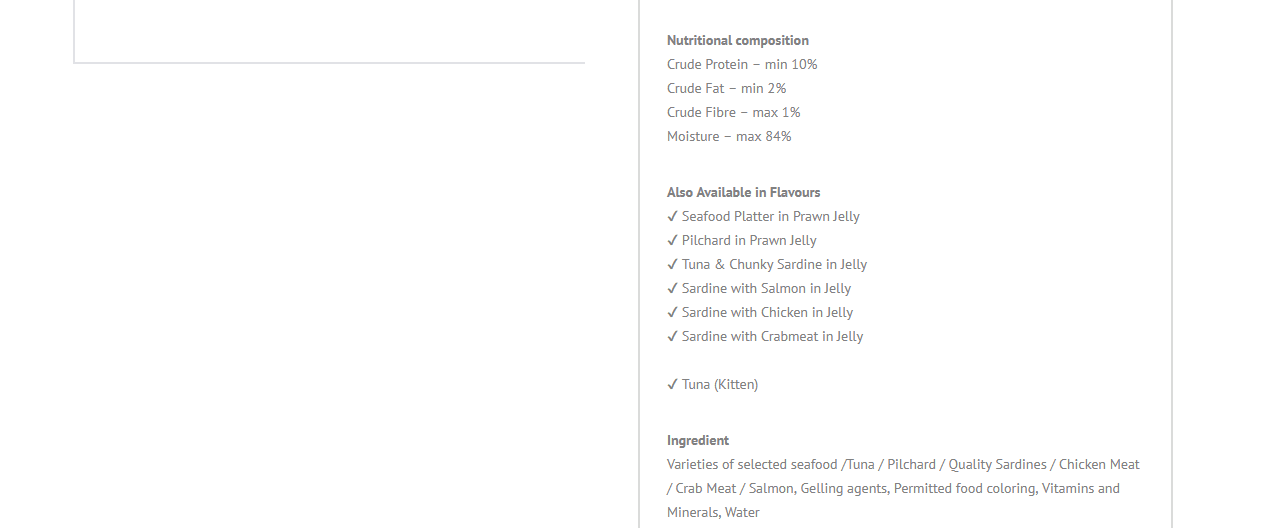Click the Crude Protein min 10% line
The width and height of the screenshot is (1261, 528).
[742, 64]
